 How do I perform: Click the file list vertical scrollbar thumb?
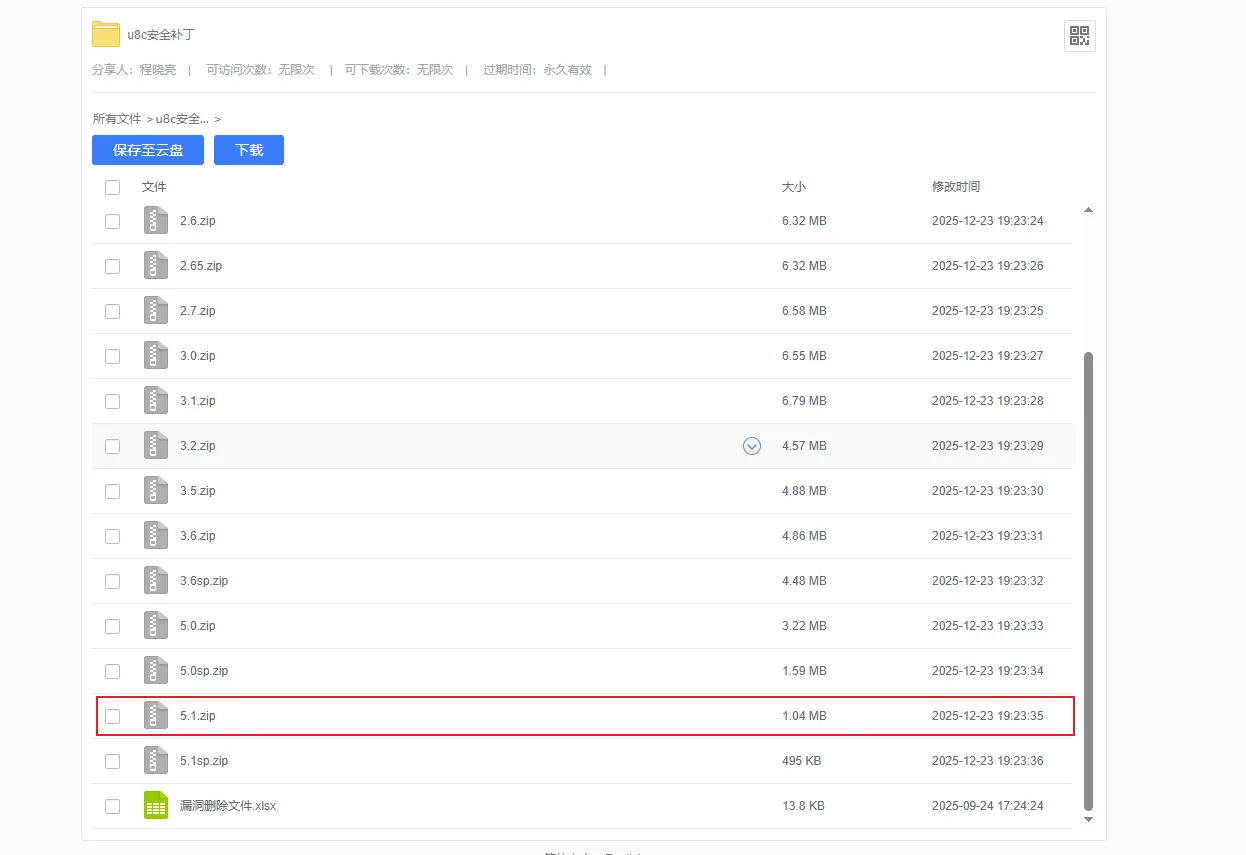(1088, 581)
